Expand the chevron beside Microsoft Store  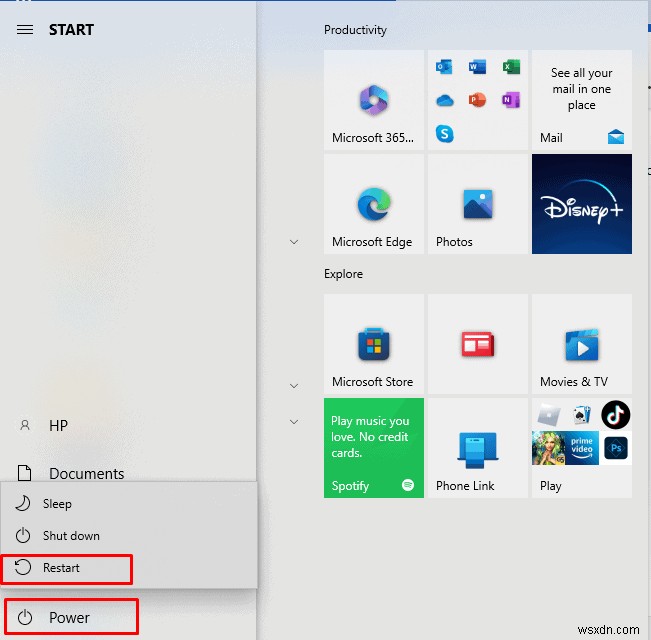[294, 386]
